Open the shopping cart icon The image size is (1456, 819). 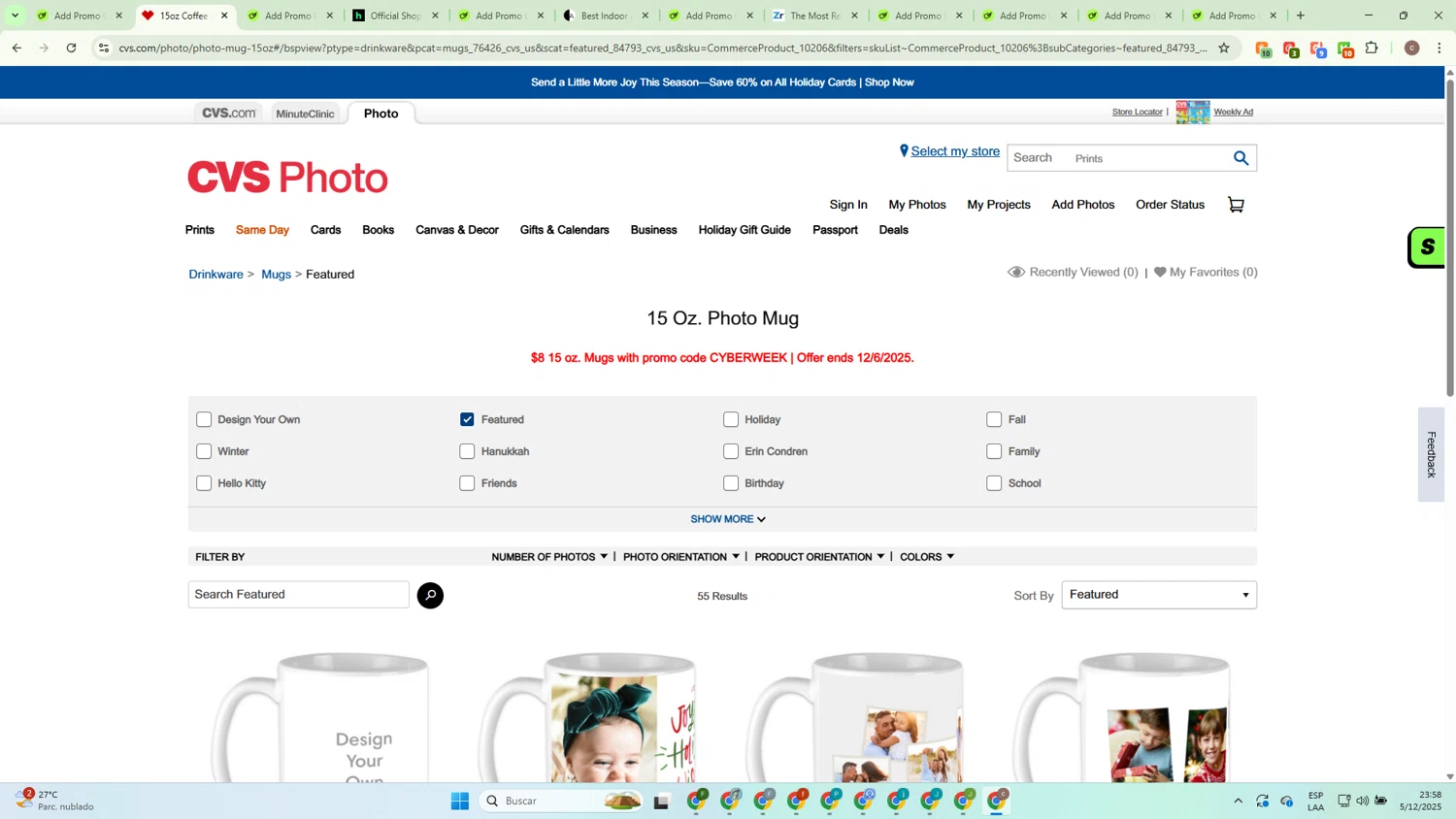(1236, 205)
